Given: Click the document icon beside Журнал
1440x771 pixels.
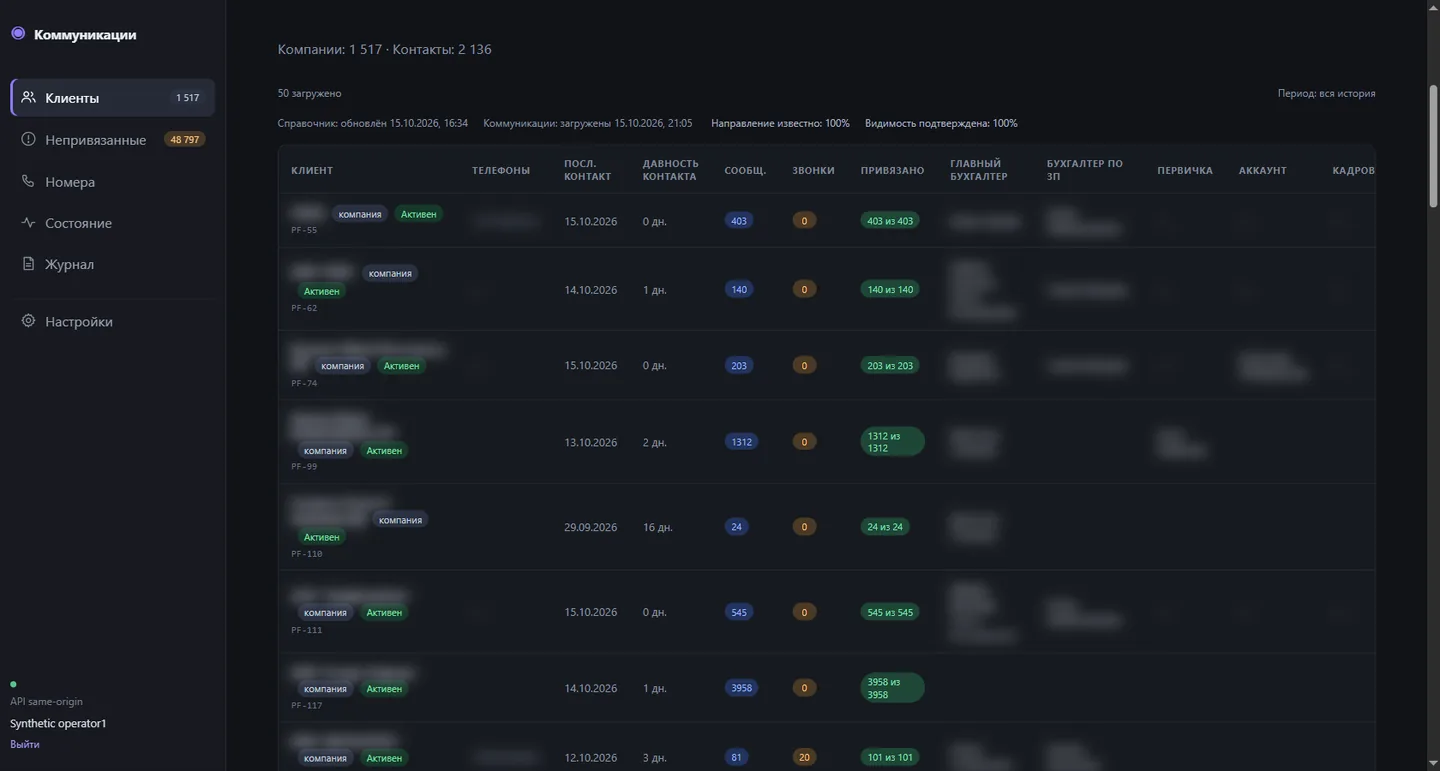Looking at the screenshot, I should [x=28, y=264].
